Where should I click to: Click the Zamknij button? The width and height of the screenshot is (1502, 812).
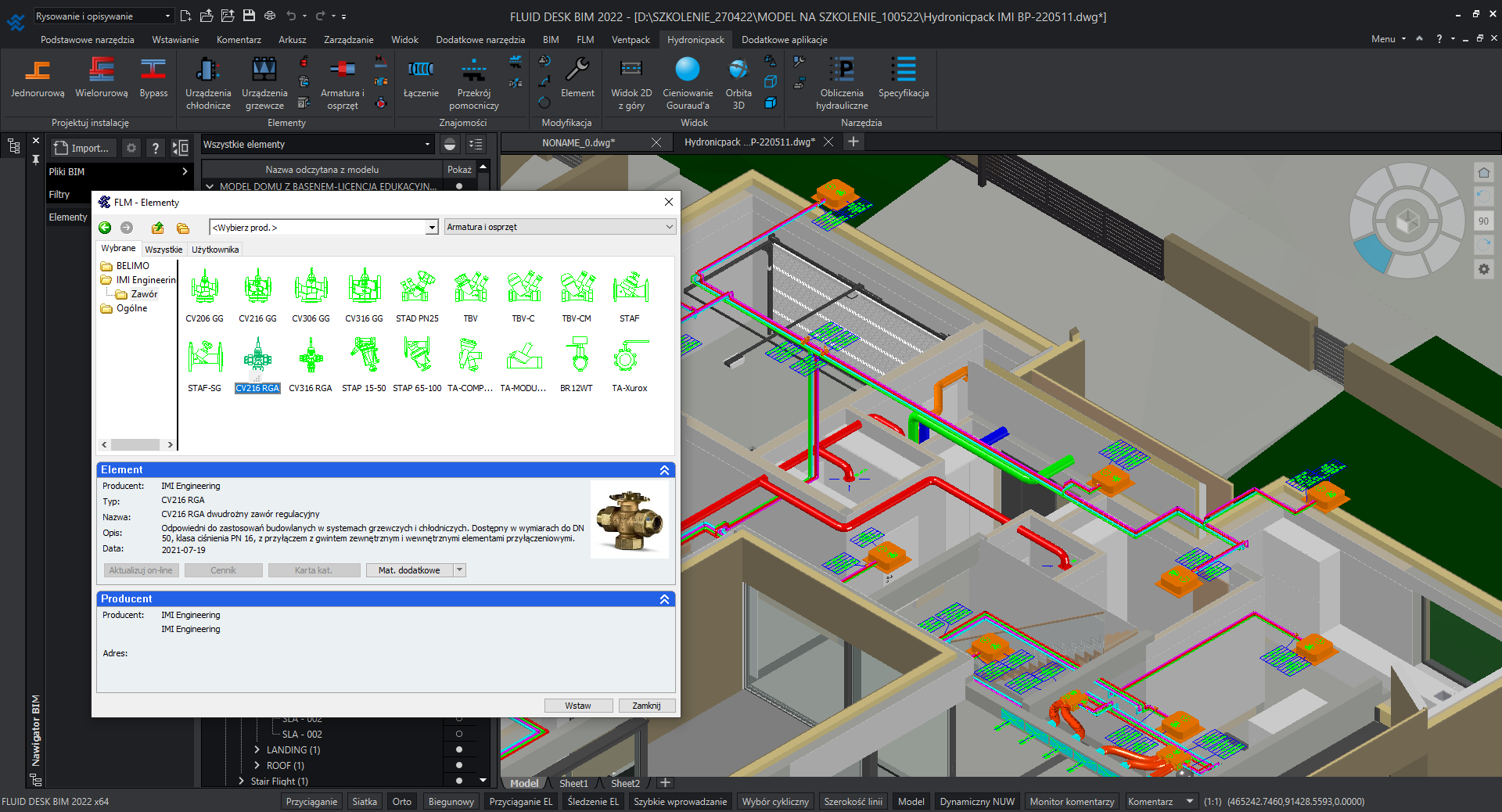pyautogui.click(x=646, y=706)
